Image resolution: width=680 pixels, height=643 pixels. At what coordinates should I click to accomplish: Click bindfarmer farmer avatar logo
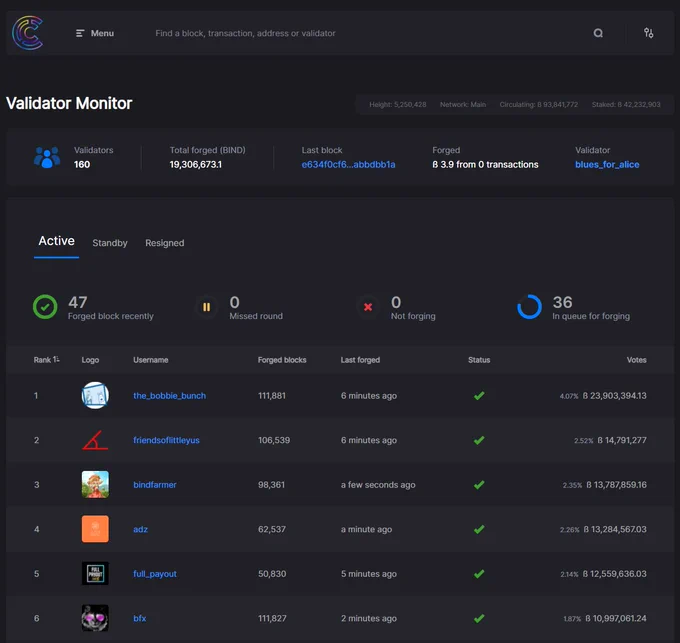[x=95, y=484]
